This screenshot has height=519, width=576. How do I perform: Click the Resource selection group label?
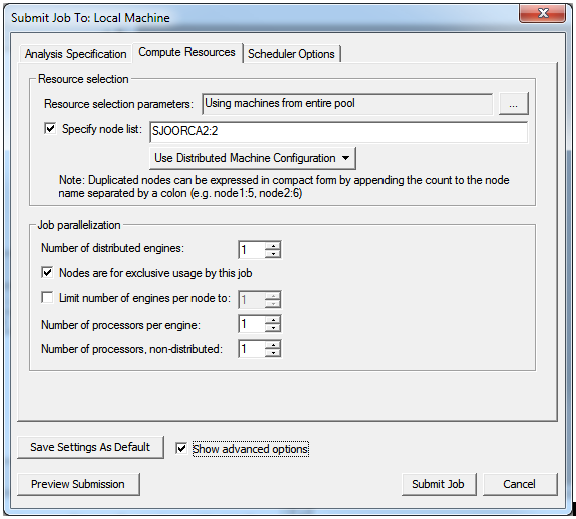tap(83, 79)
